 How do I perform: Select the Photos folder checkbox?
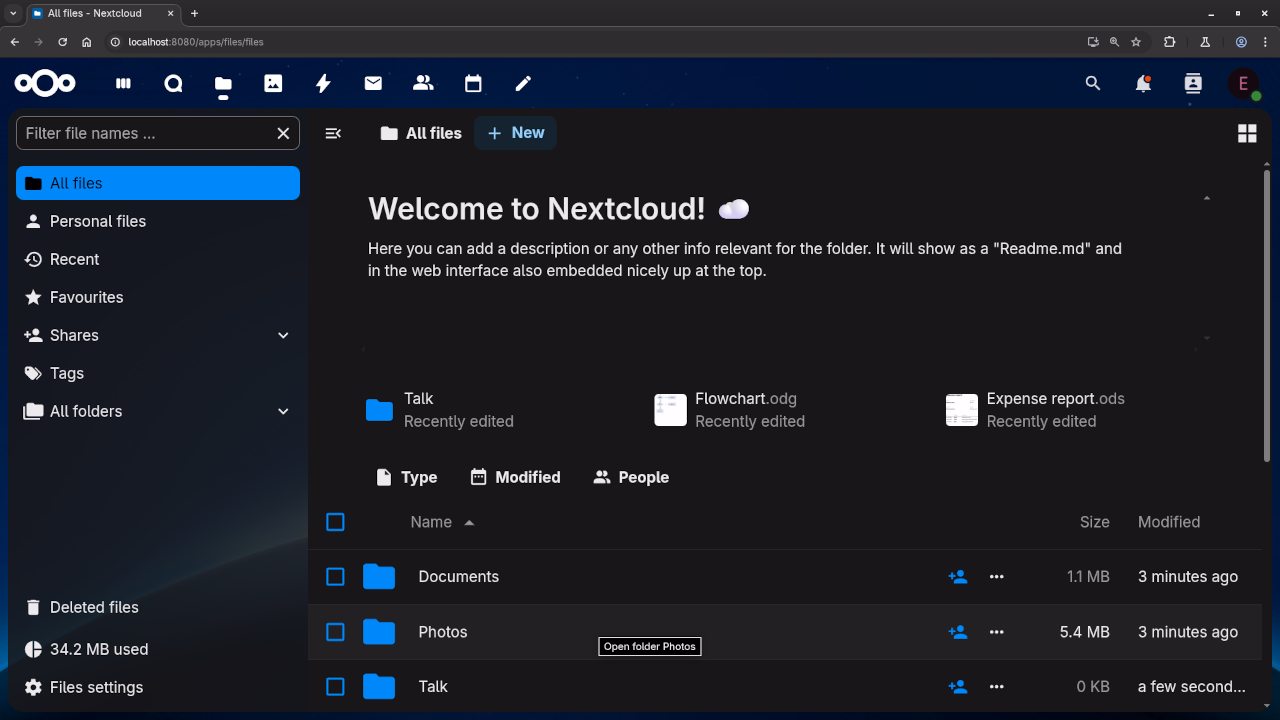pos(335,632)
